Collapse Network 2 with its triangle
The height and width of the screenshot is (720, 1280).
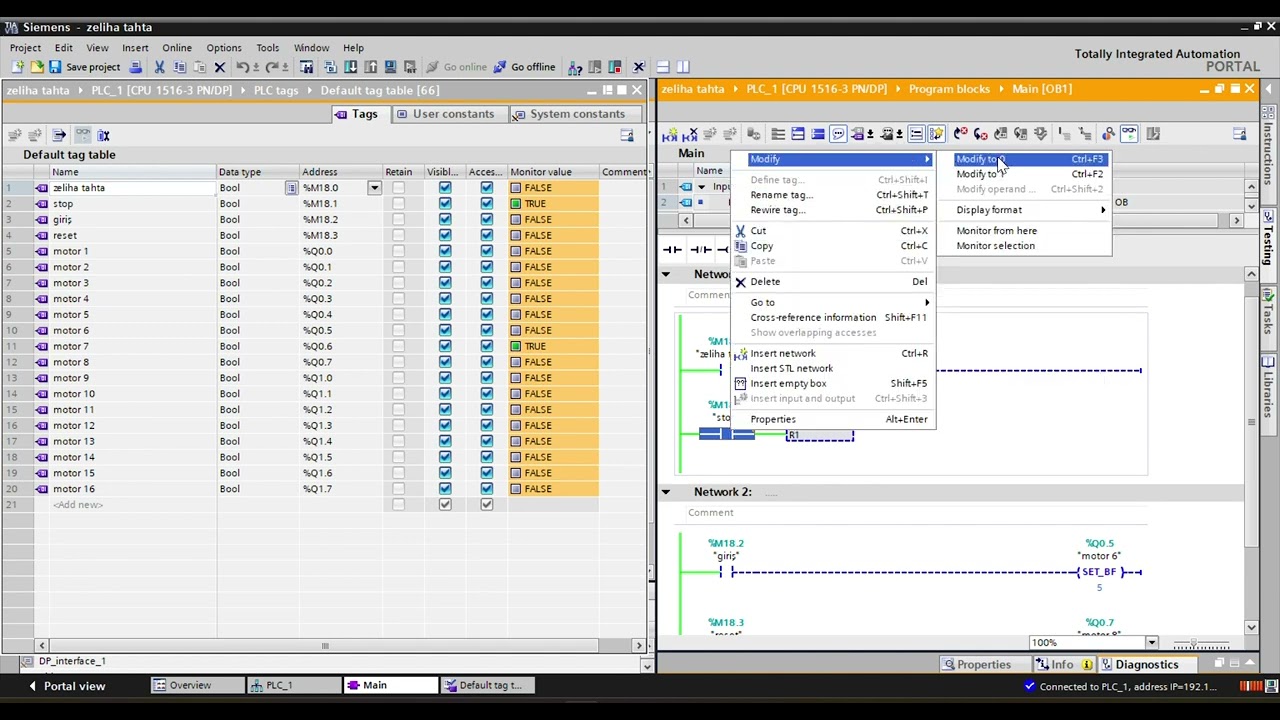tap(666, 492)
